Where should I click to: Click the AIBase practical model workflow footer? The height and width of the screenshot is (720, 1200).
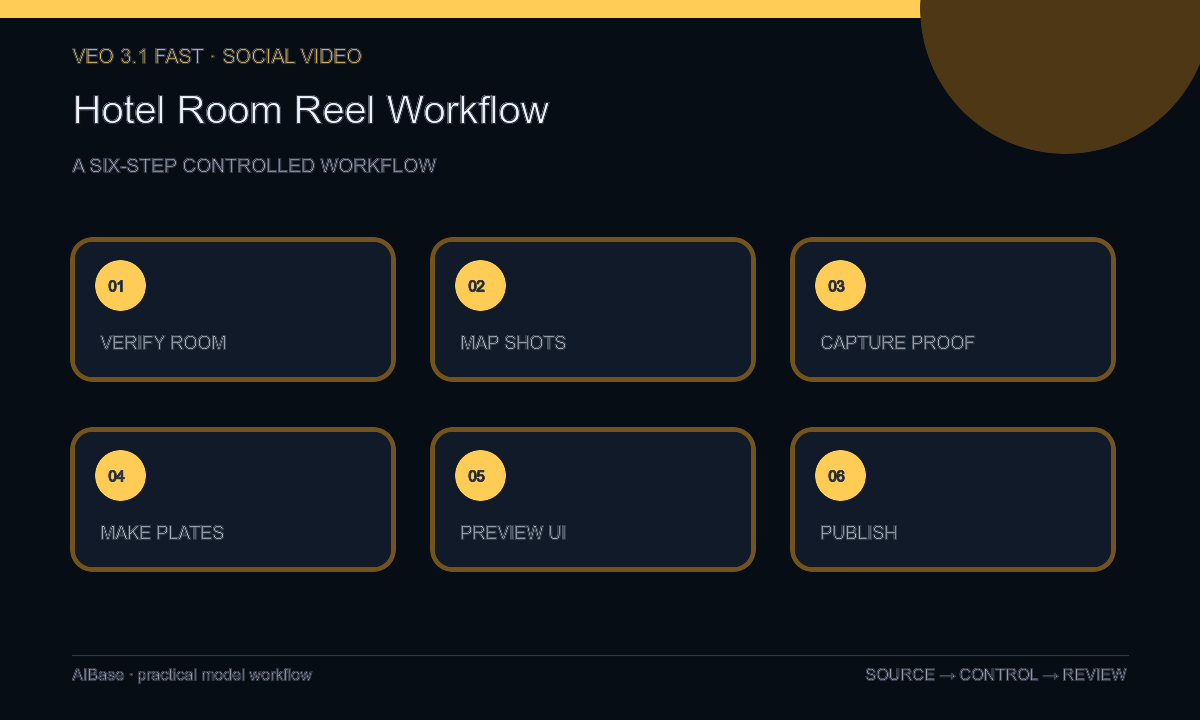pyautogui.click(x=192, y=675)
